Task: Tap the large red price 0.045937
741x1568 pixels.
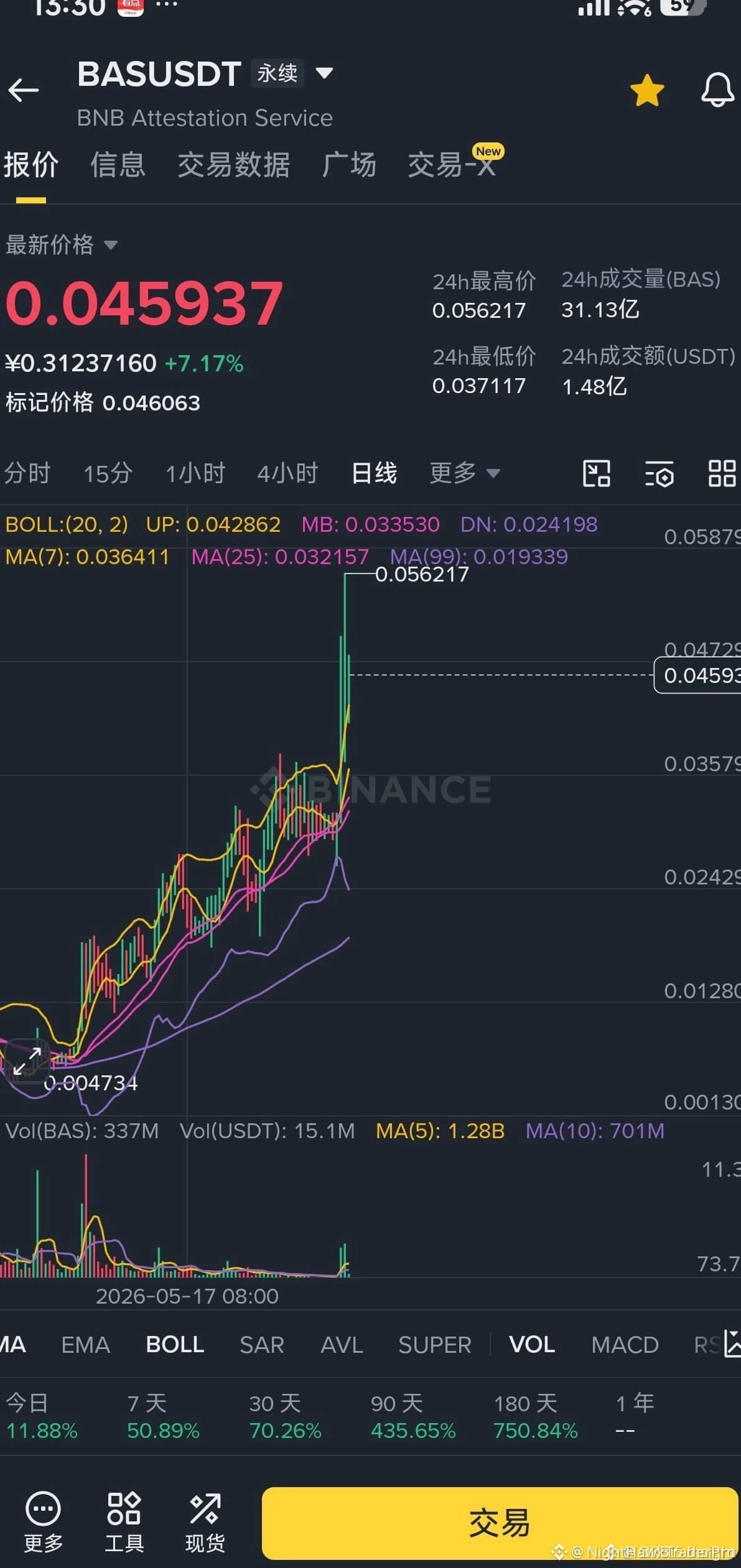Action: pyautogui.click(x=144, y=303)
